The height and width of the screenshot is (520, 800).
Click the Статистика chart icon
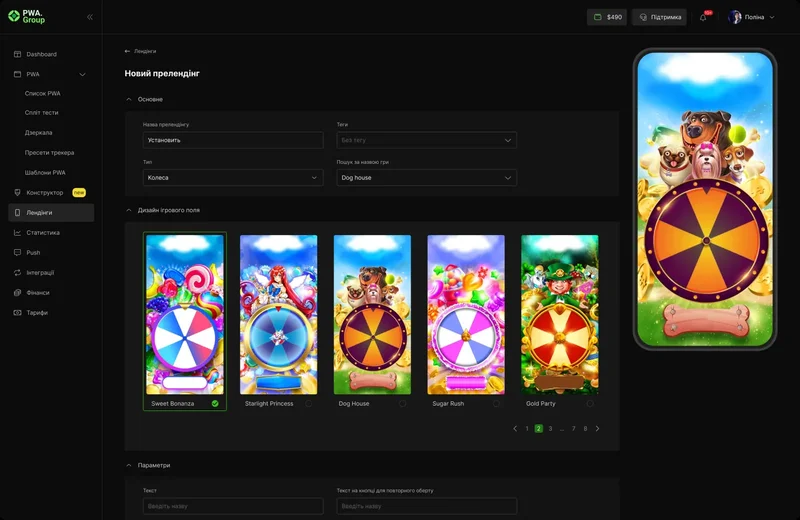coord(17,232)
